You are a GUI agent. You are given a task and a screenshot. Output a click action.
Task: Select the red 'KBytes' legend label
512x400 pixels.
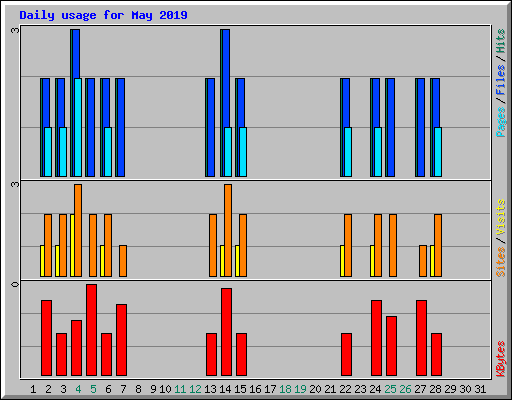coord(500,359)
